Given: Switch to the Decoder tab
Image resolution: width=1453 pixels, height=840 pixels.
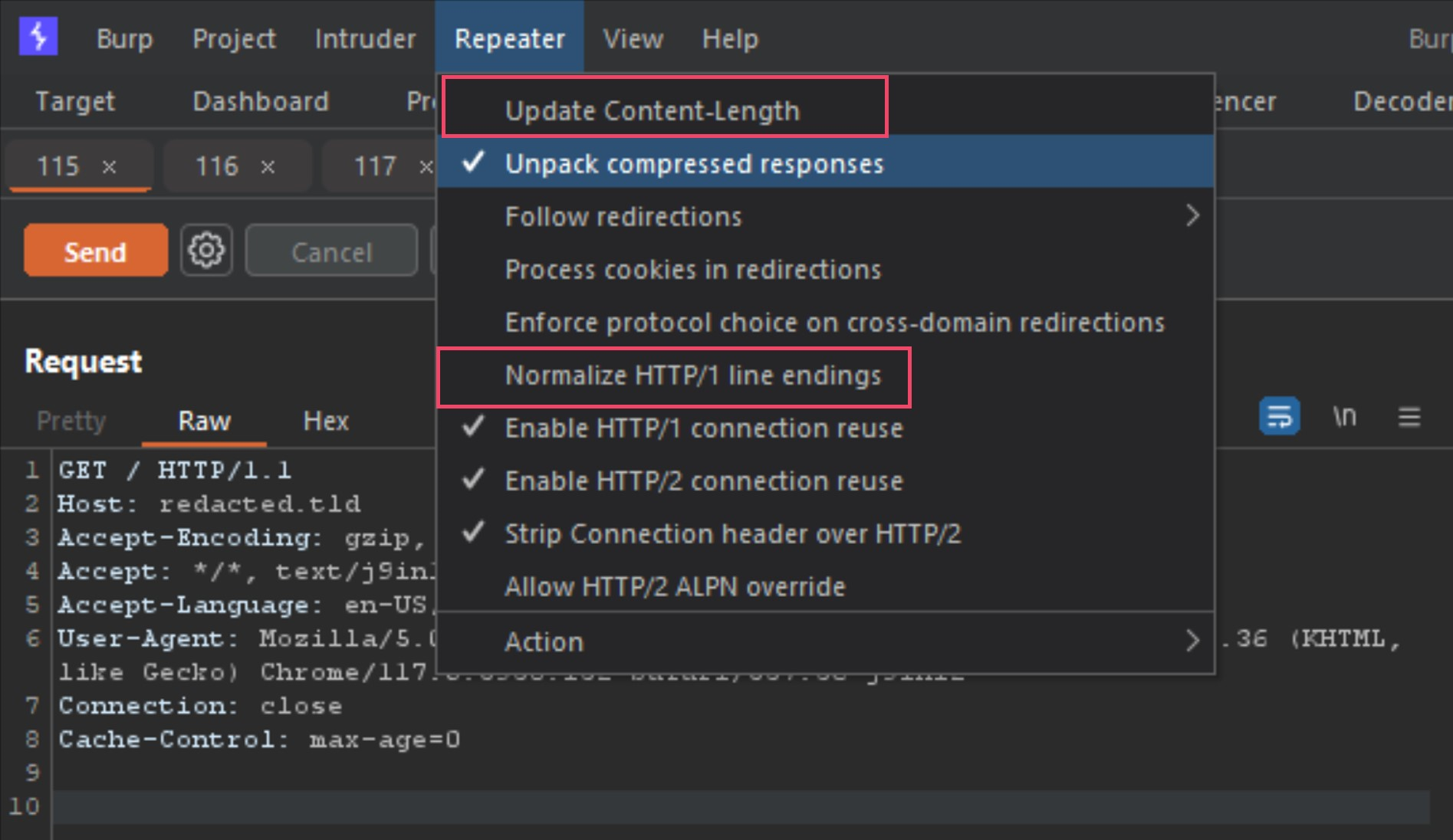Looking at the screenshot, I should (1402, 101).
